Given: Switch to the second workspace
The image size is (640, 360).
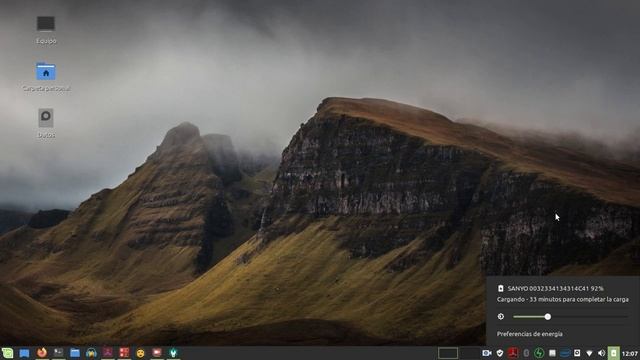Looking at the screenshot, I should tap(470, 353).
